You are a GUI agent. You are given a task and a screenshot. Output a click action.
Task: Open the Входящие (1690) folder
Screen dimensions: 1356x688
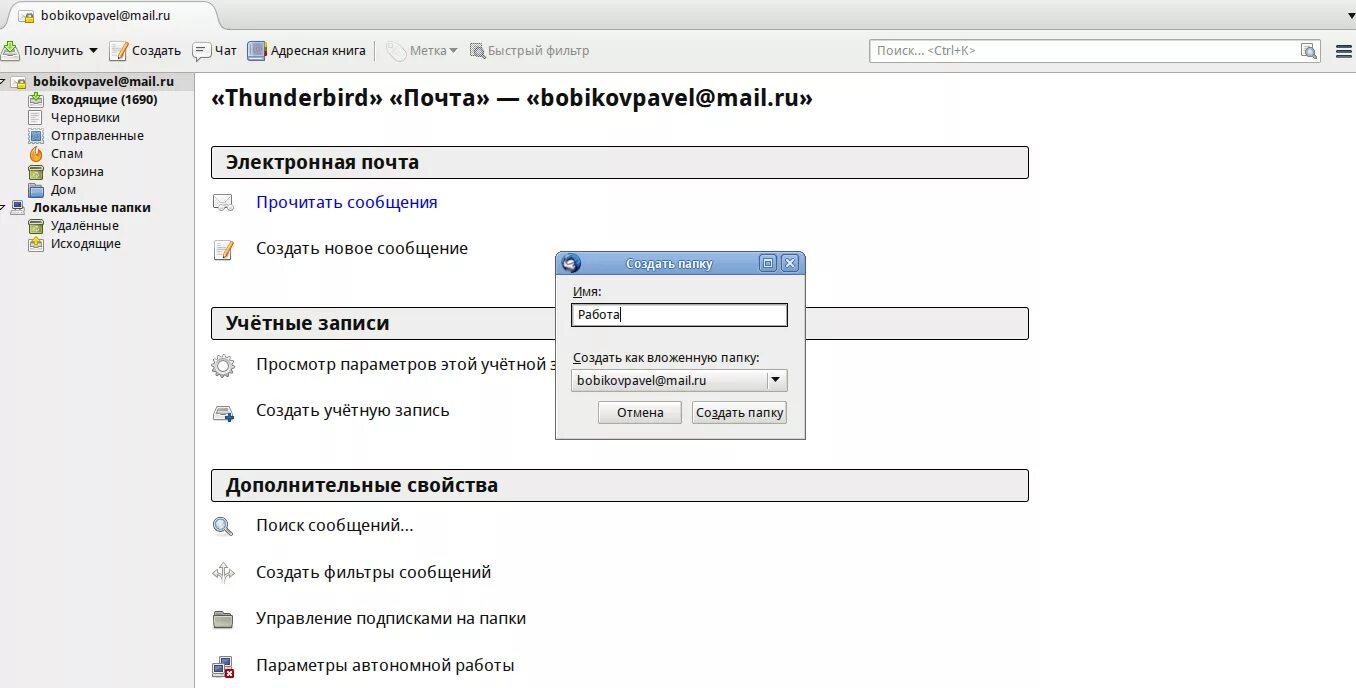104,100
